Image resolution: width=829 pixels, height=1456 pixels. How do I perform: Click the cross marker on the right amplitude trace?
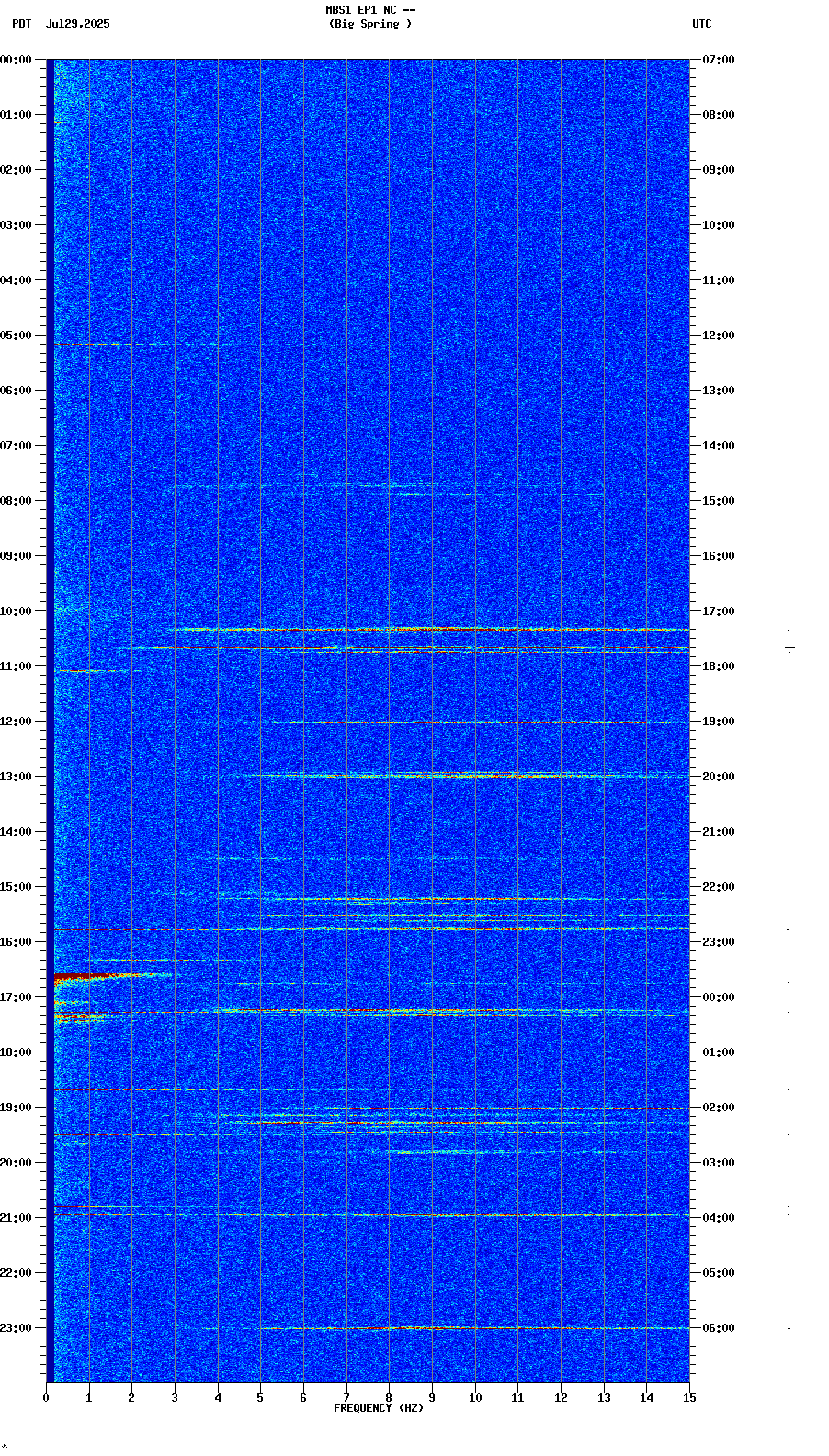click(789, 648)
